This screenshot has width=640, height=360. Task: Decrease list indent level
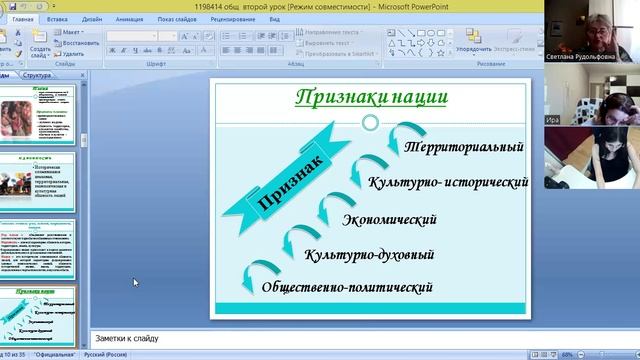pyautogui.click(x=261, y=36)
